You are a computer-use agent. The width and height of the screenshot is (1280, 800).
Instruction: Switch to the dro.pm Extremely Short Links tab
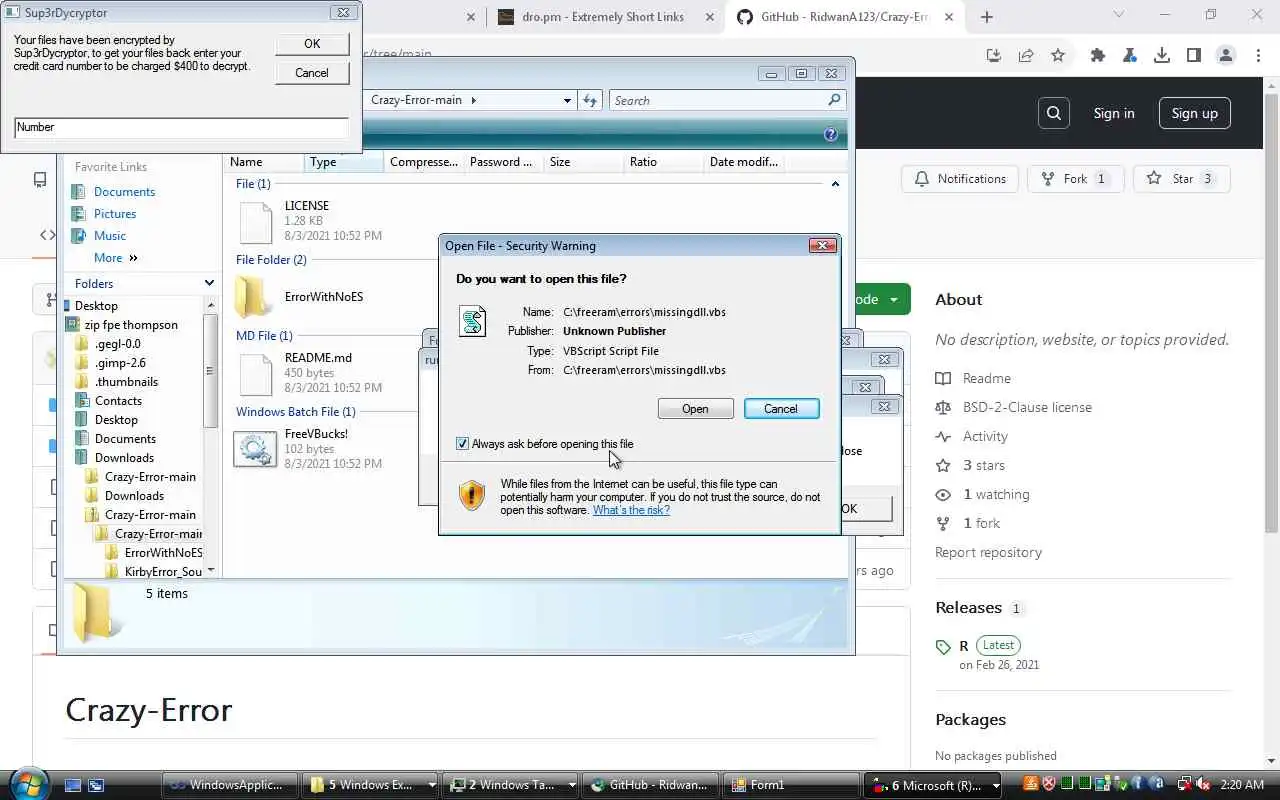click(605, 17)
